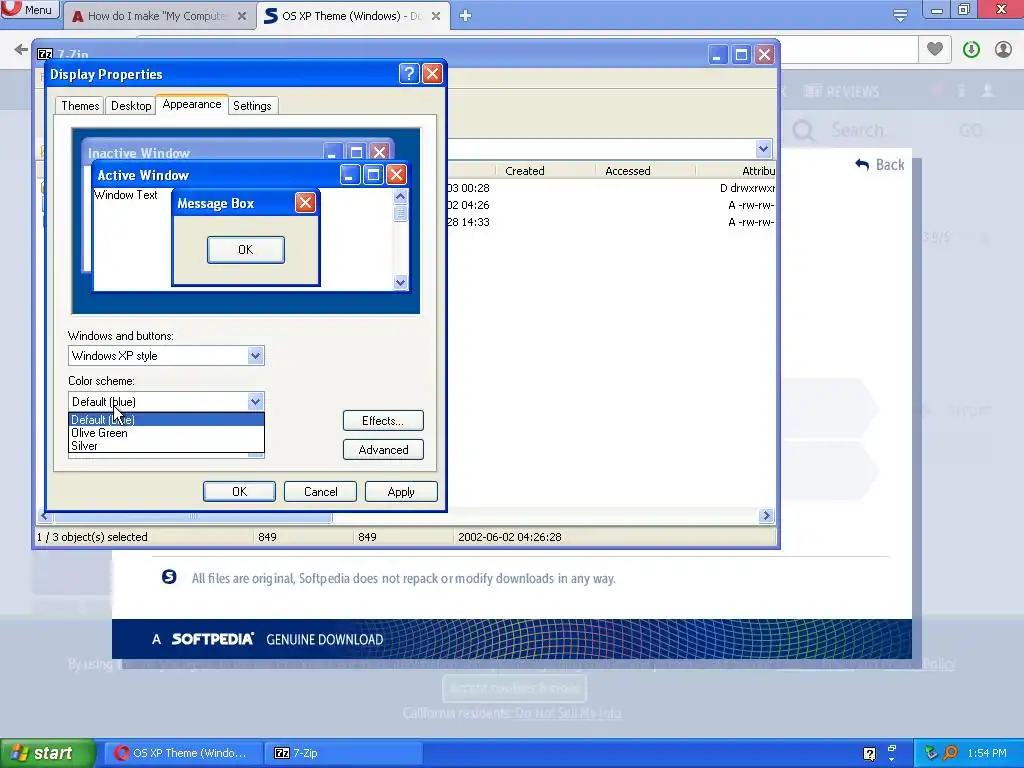Cancel the Display Properties dialog

tap(321, 492)
